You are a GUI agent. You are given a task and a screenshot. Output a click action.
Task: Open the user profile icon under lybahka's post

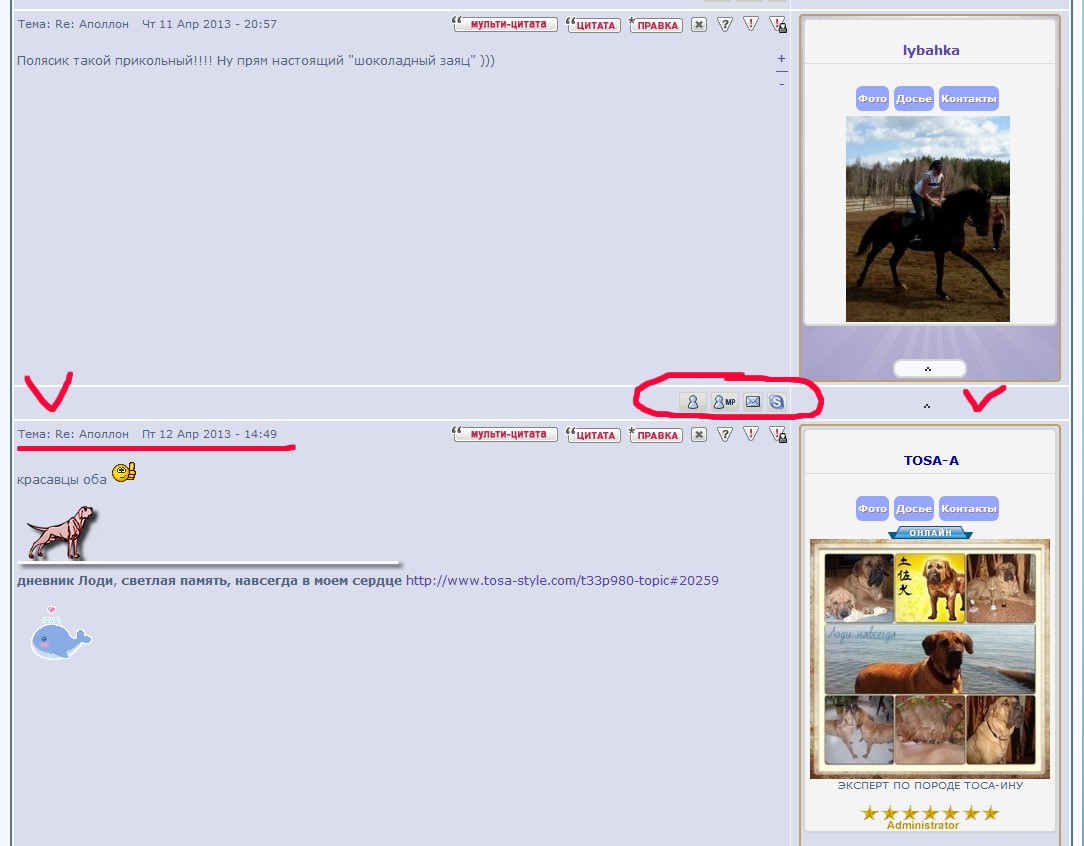click(x=692, y=402)
